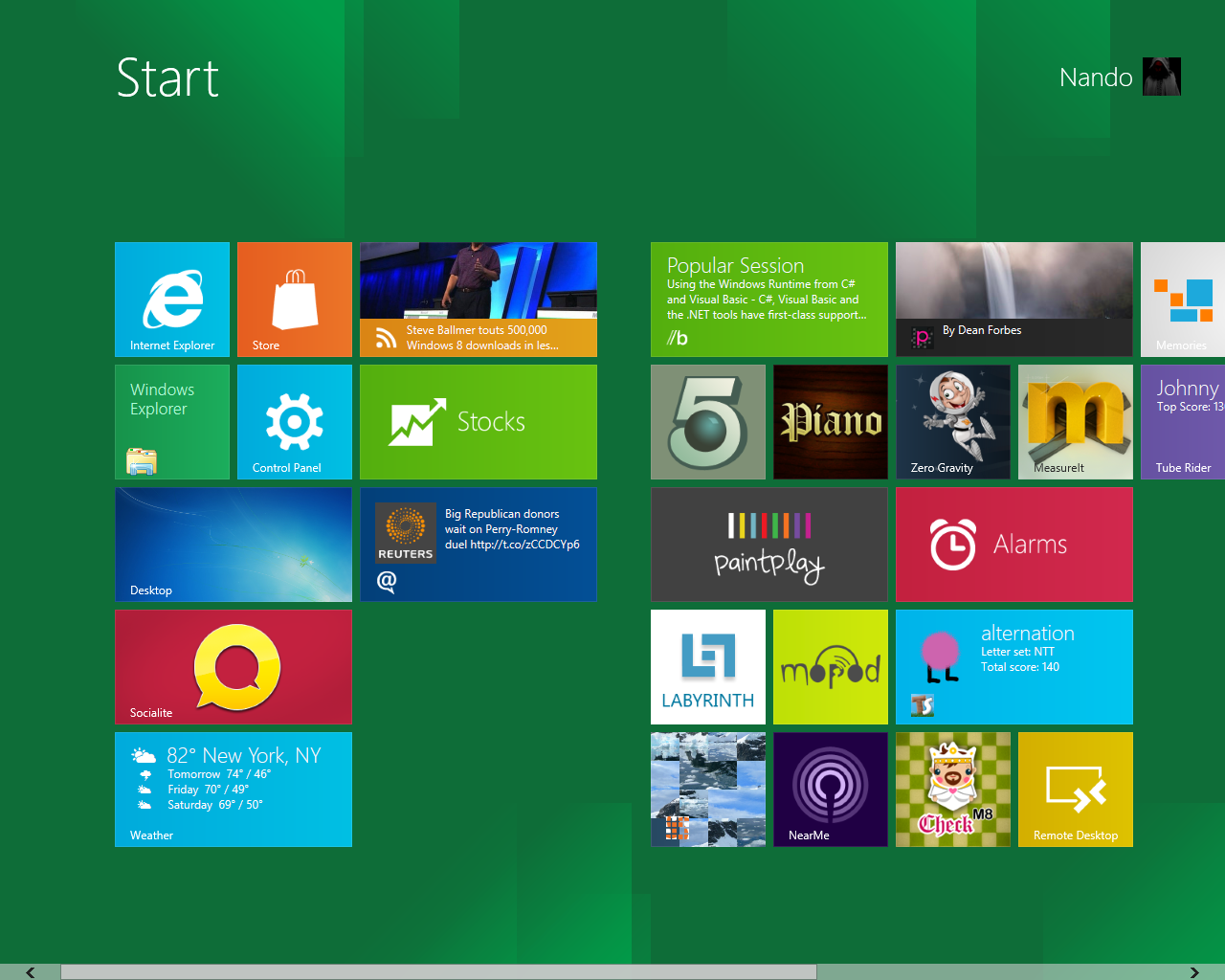The image size is (1225, 980).
Task: Launch the NearMe app
Action: tap(830, 790)
